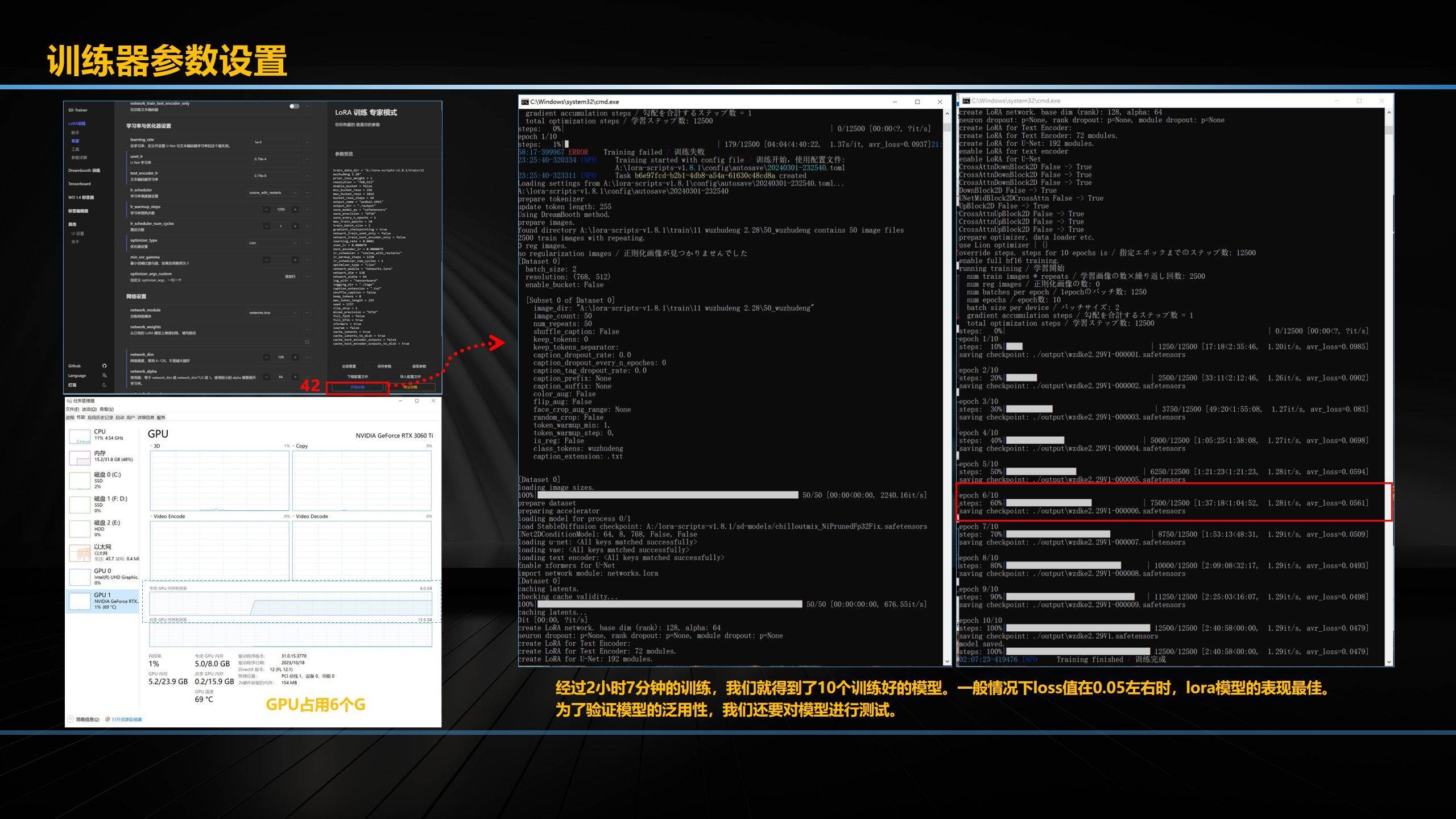The width and height of the screenshot is (1456, 819).
Task: Click the unet_lr input field
Action: 275,159
